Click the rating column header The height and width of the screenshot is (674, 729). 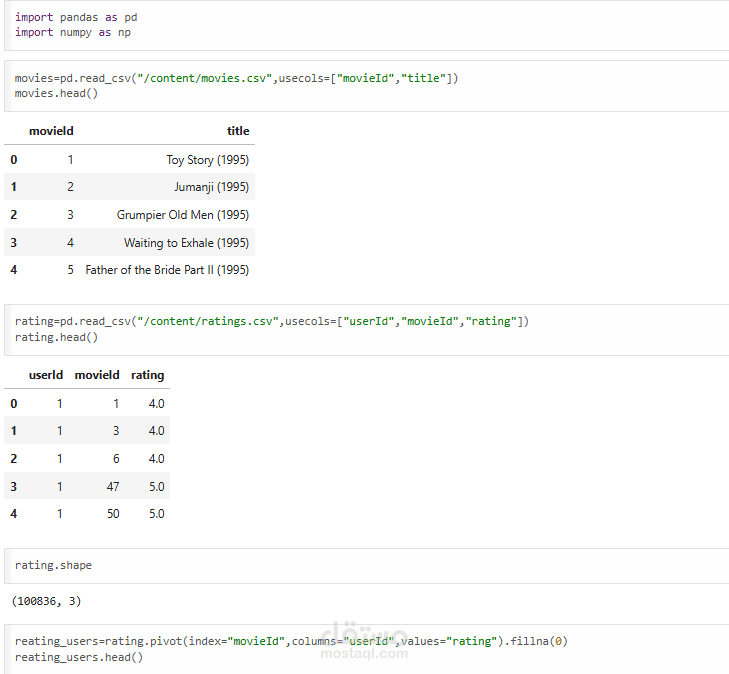147,375
